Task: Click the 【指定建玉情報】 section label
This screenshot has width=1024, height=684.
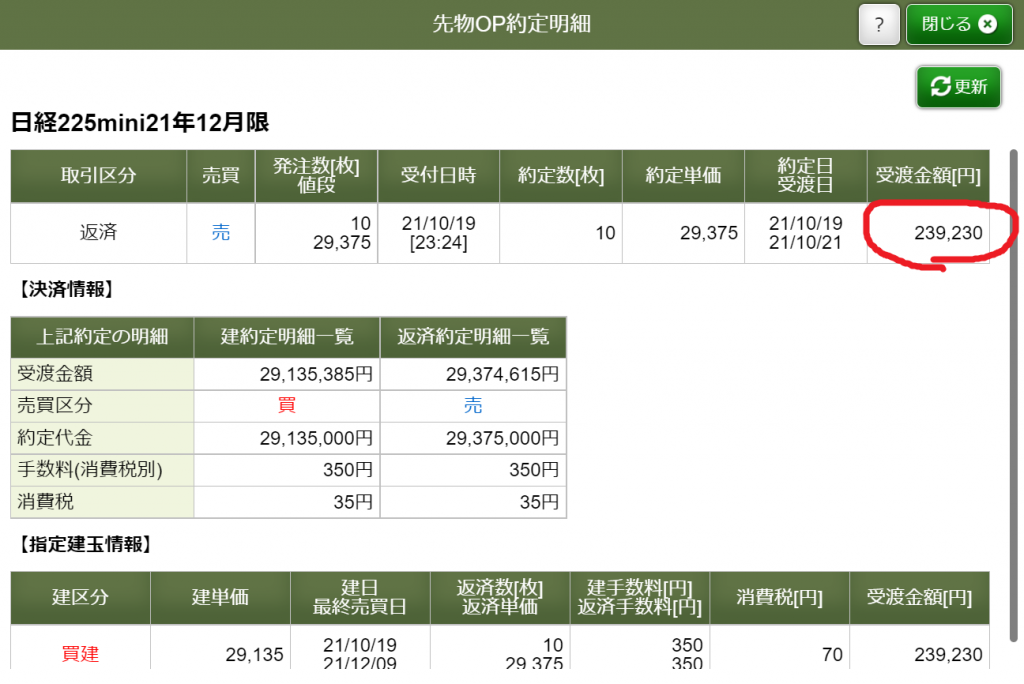Action: click(86, 544)
